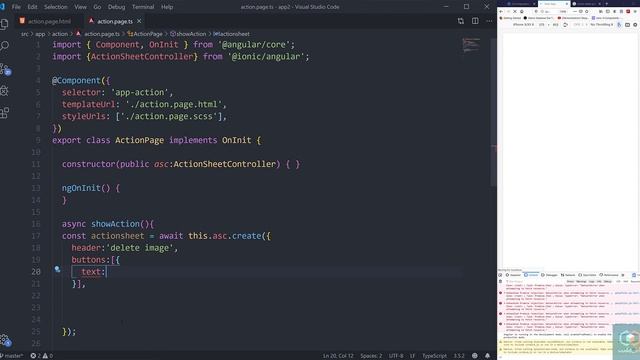
Task: Clear the Firefox web console output
Action: coord(500,281)
